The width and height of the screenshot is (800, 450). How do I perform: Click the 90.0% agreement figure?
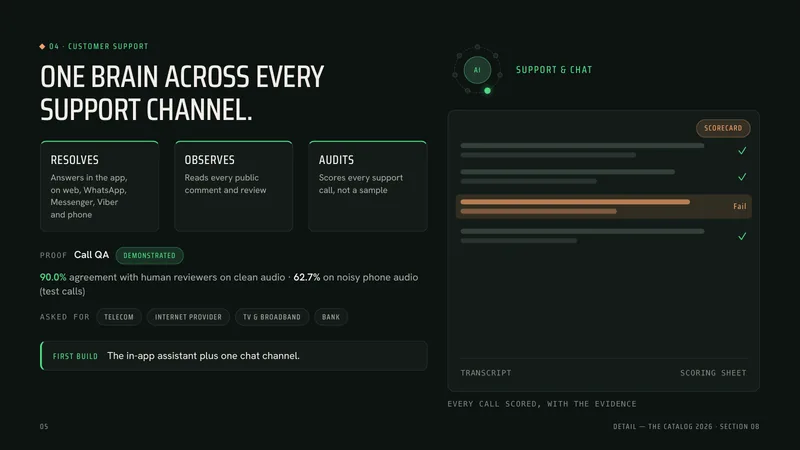53,277
